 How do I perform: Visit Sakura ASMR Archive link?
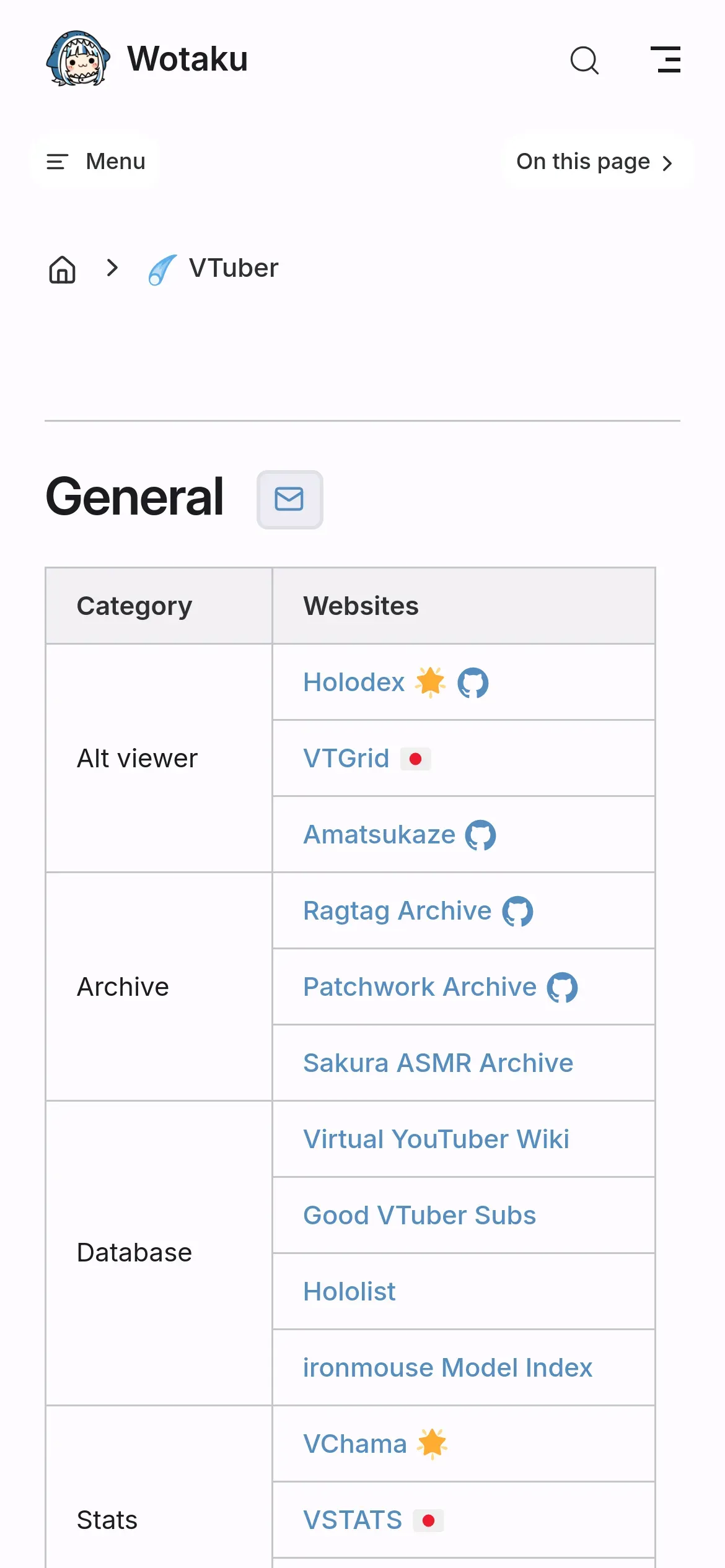tap(437, 1063)
